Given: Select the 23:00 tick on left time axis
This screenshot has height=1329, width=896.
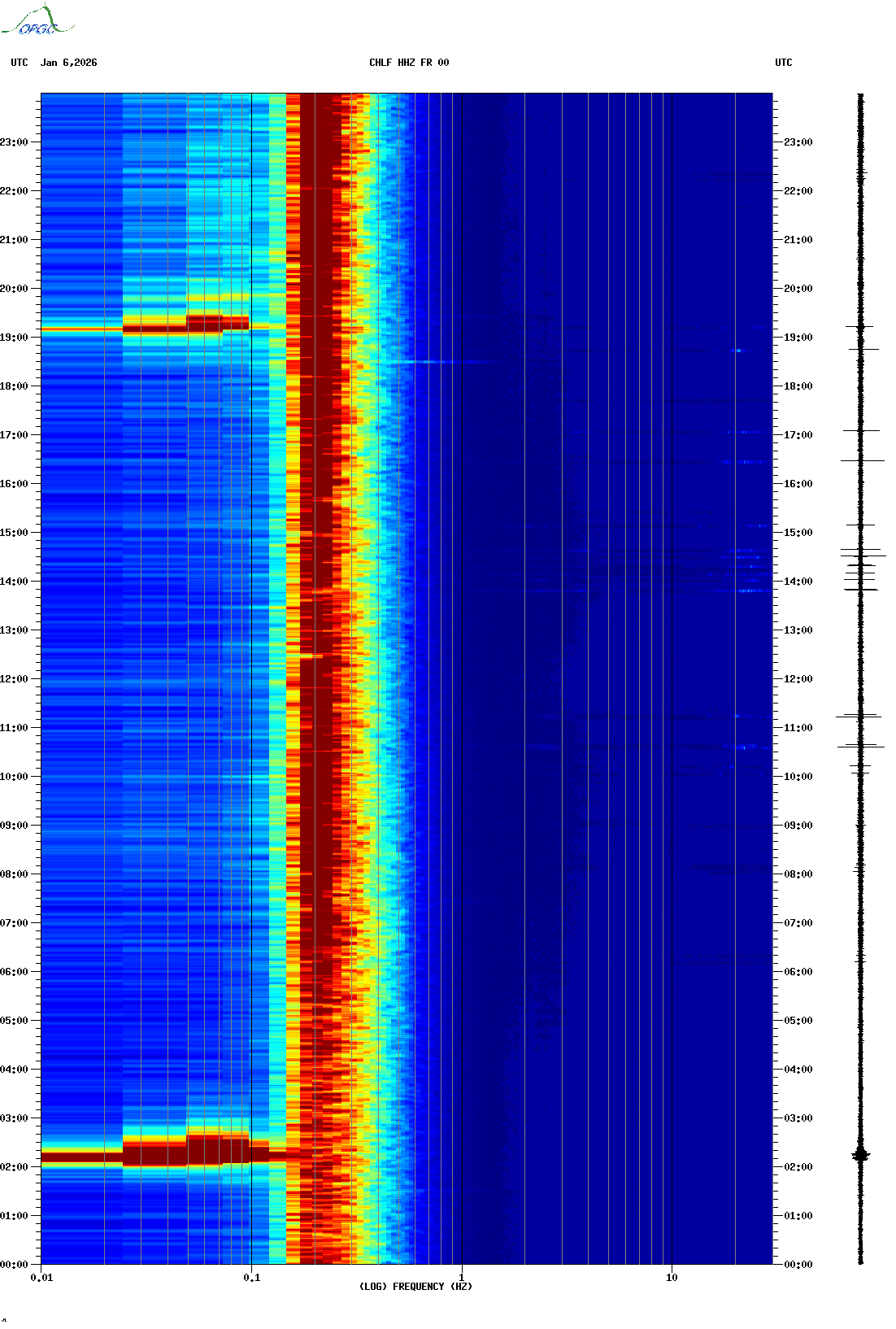Looking at the screenshot, I should click(x=15, y=142).
